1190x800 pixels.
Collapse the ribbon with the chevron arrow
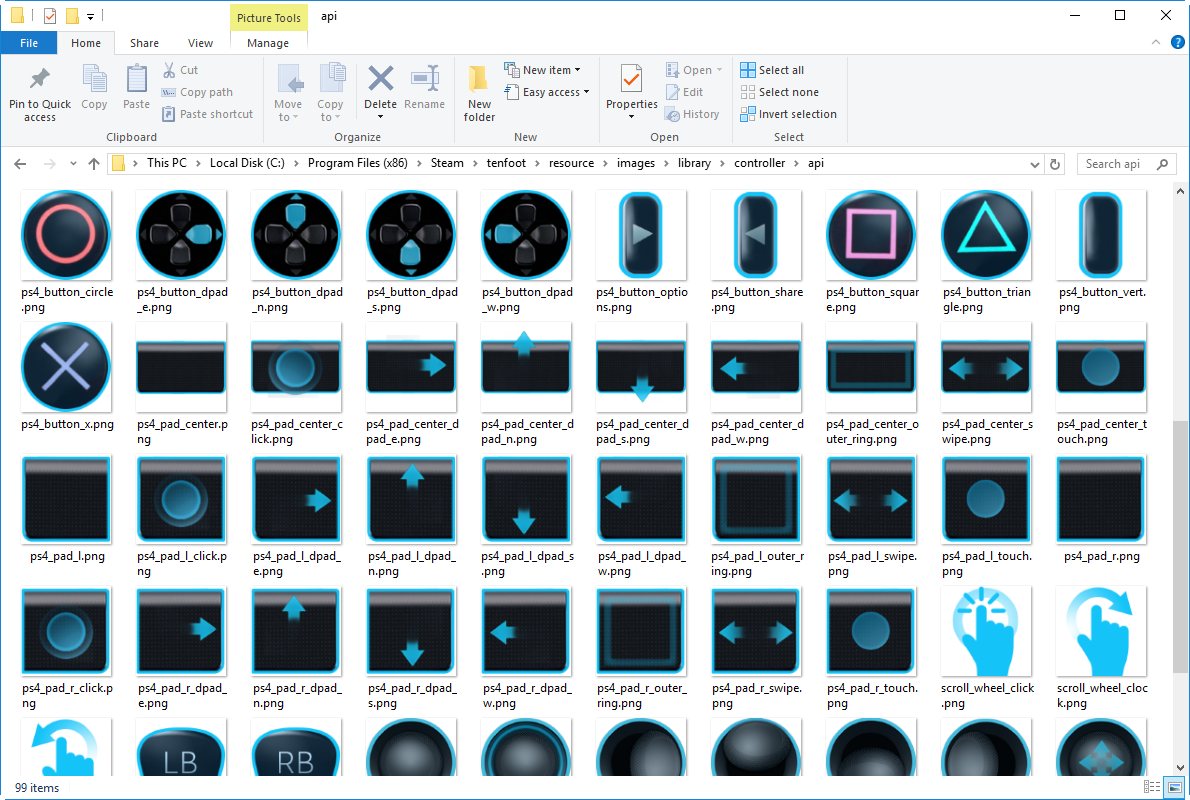(x=1155, y=43)
